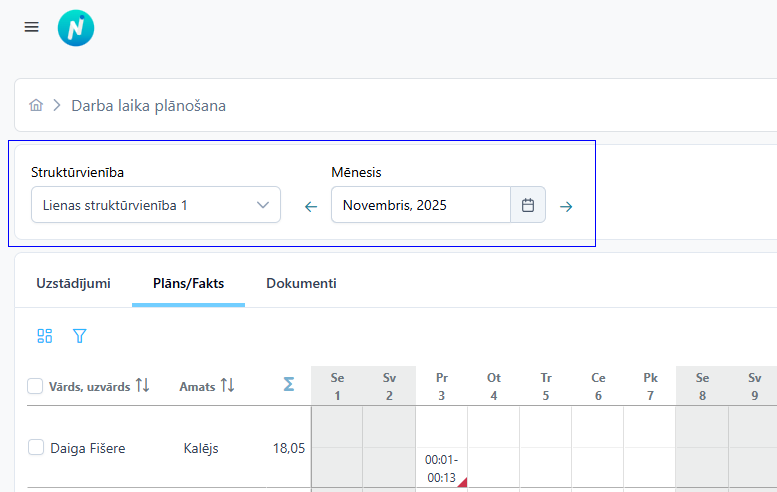Click the round N application logo
Screen dimensions: 777x492
coord(76,28)
